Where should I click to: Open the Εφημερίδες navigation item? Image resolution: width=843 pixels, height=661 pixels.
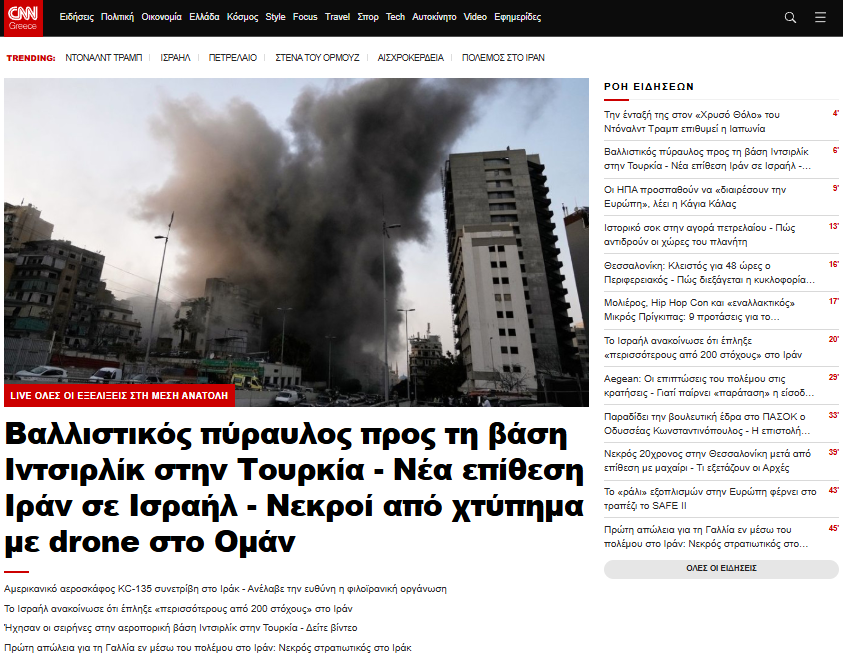click(x=518, y=17)
